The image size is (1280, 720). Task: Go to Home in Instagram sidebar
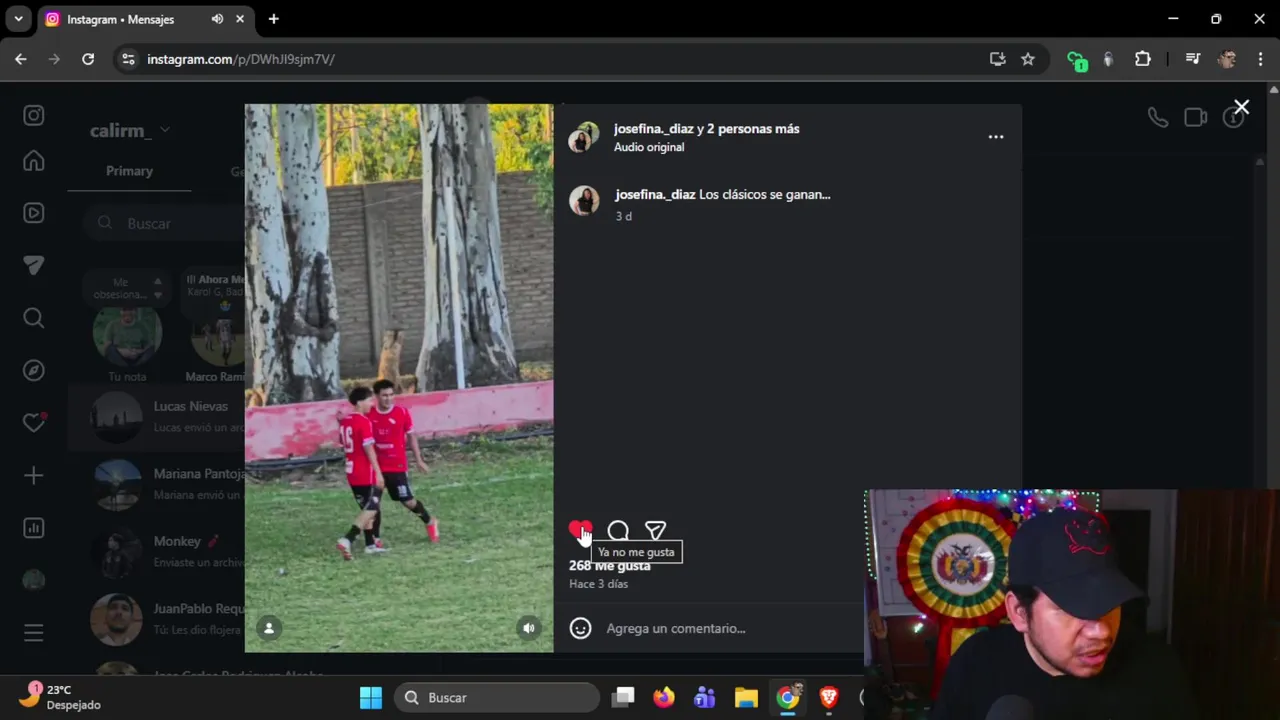pyautogui.click(x=34, y=161)
